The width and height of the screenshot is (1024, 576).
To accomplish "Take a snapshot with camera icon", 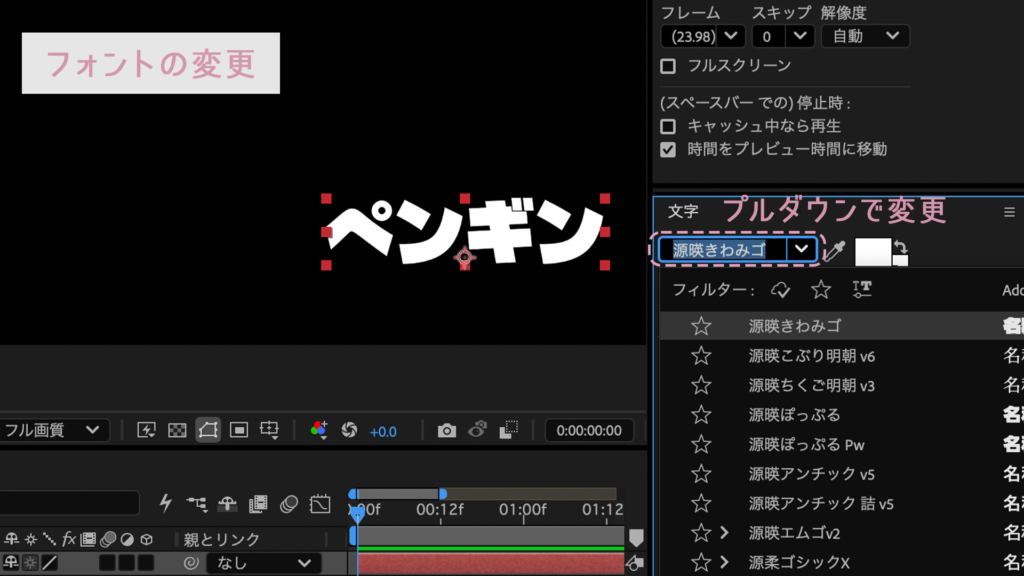I will coord(447,430).
